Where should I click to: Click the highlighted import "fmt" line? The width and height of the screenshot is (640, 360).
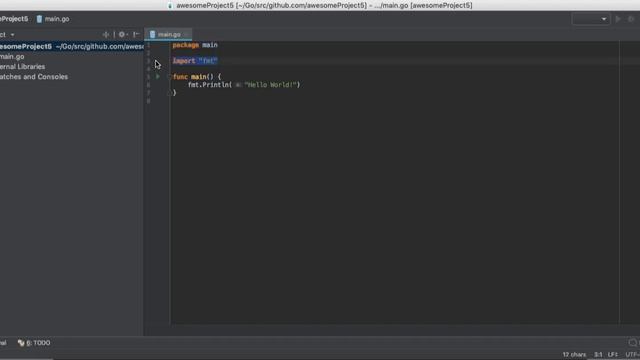coord(195,61)
